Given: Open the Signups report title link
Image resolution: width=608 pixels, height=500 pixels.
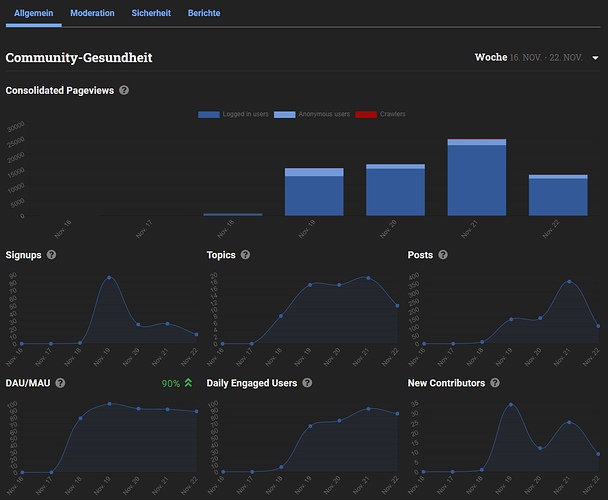Looking at the screenshot, I should click(x=23, y=255).
